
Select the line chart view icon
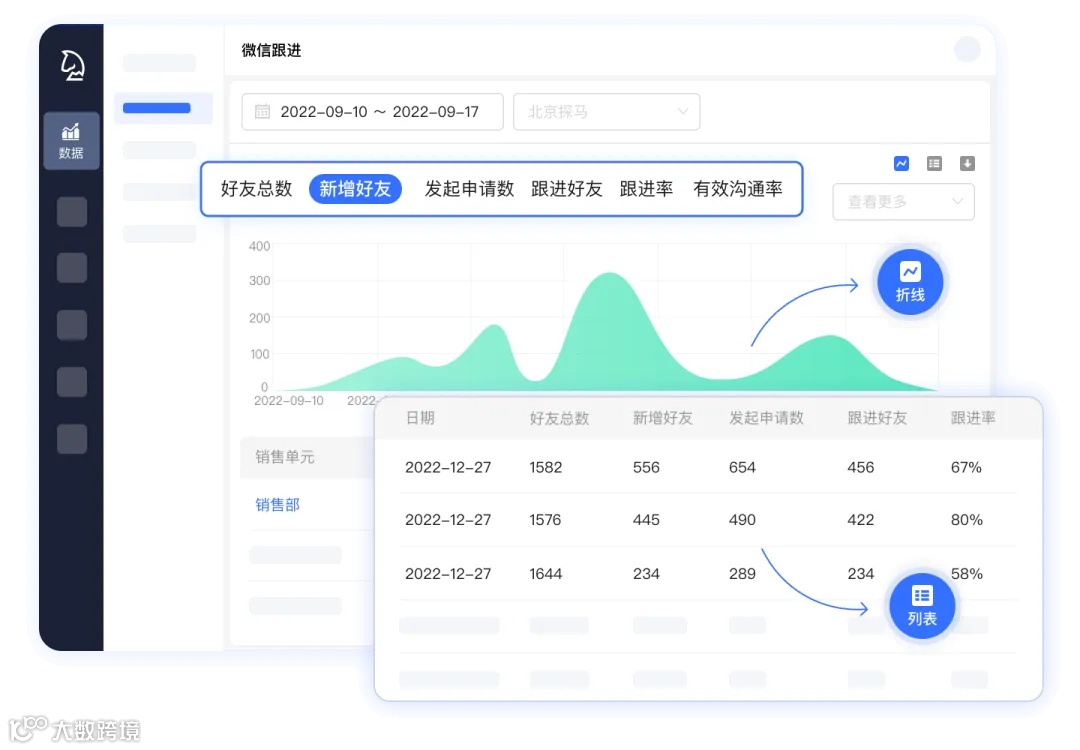[x=903, y=163]
